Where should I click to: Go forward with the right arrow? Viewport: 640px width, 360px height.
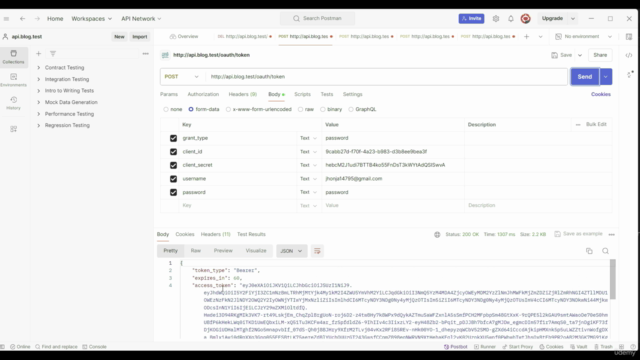[x=37, y=19]
